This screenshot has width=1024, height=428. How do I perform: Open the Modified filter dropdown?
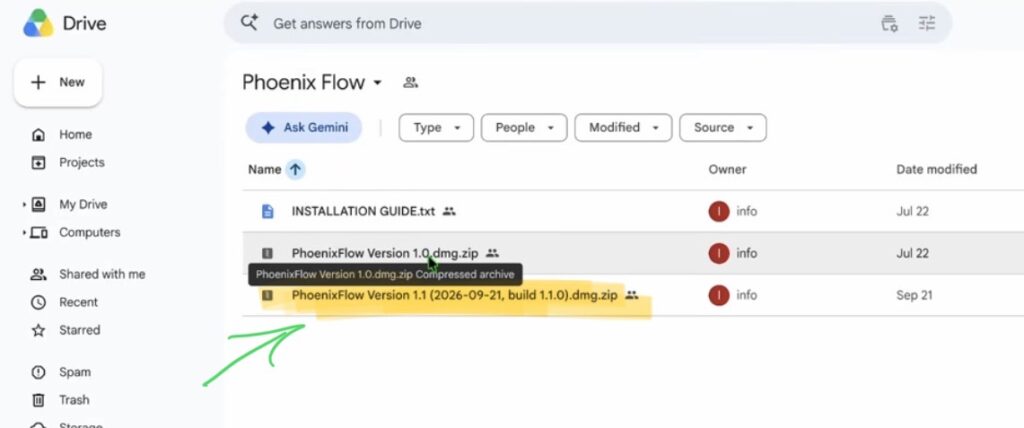pyautogui.click(x=623, y=127)
